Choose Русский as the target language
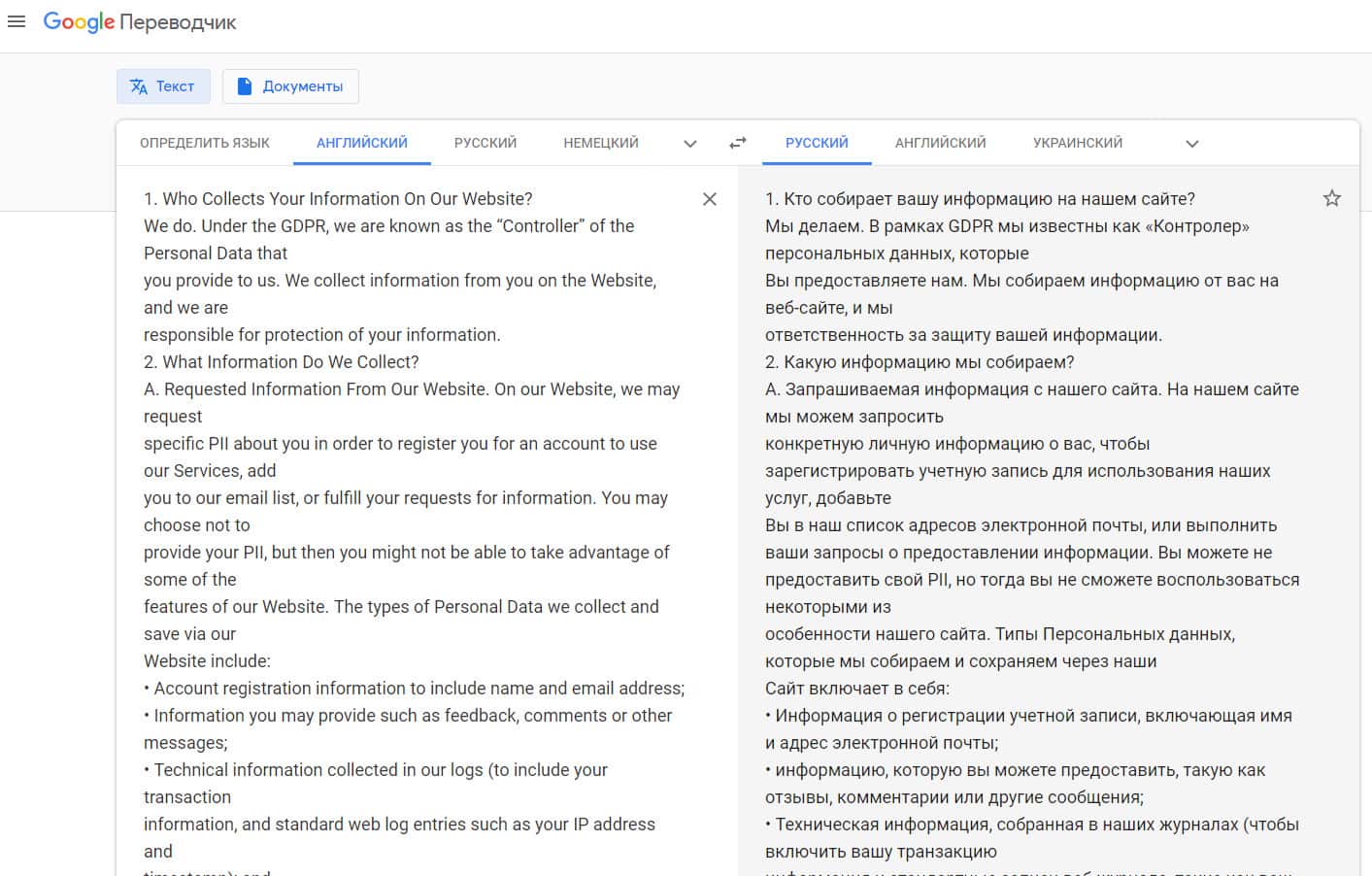 (817, 143)
